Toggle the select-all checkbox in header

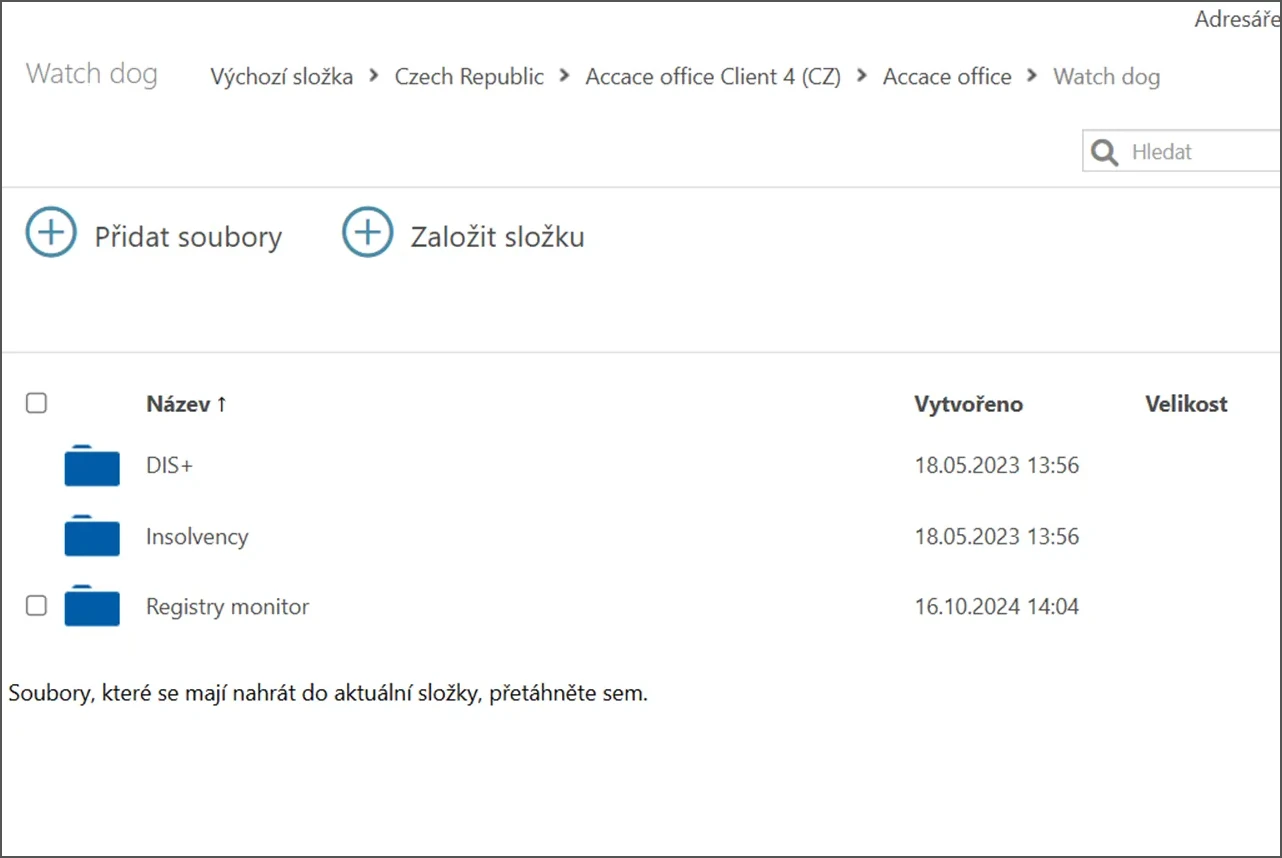(x=36, y=403)
